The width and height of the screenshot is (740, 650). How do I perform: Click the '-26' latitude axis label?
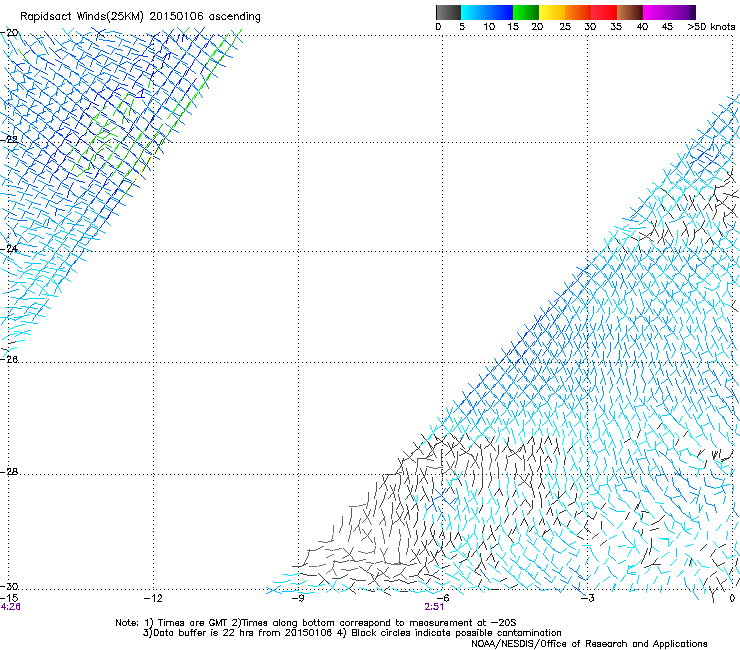[10, 360]
